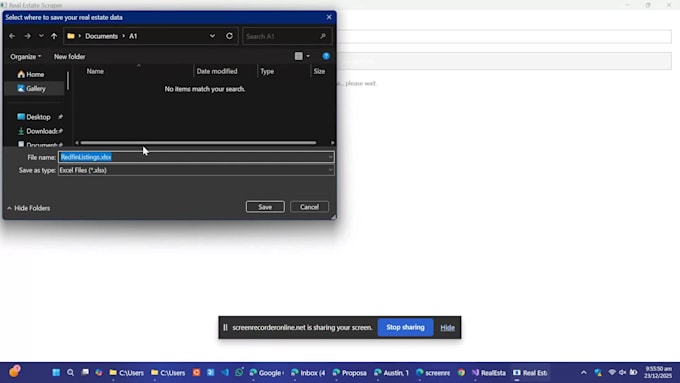Image resolution: width=680 pixels, height=383 pixels.
Task: Refresh the A1 folder view
Action: tap(229, 36)
